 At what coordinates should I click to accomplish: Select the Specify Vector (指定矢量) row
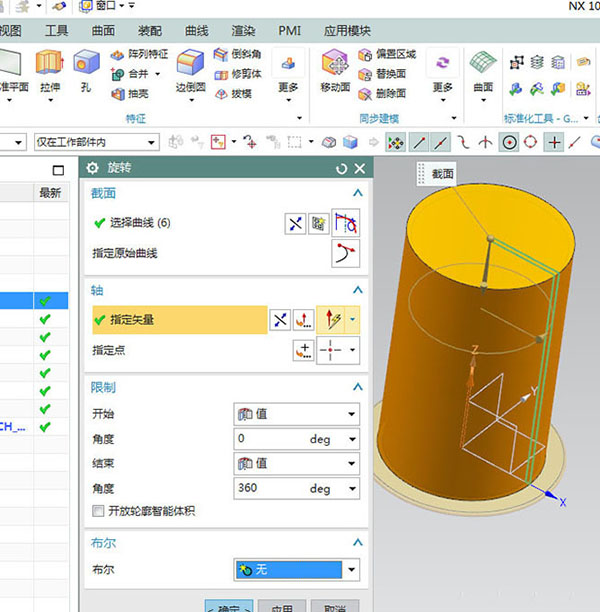[180, 320]
